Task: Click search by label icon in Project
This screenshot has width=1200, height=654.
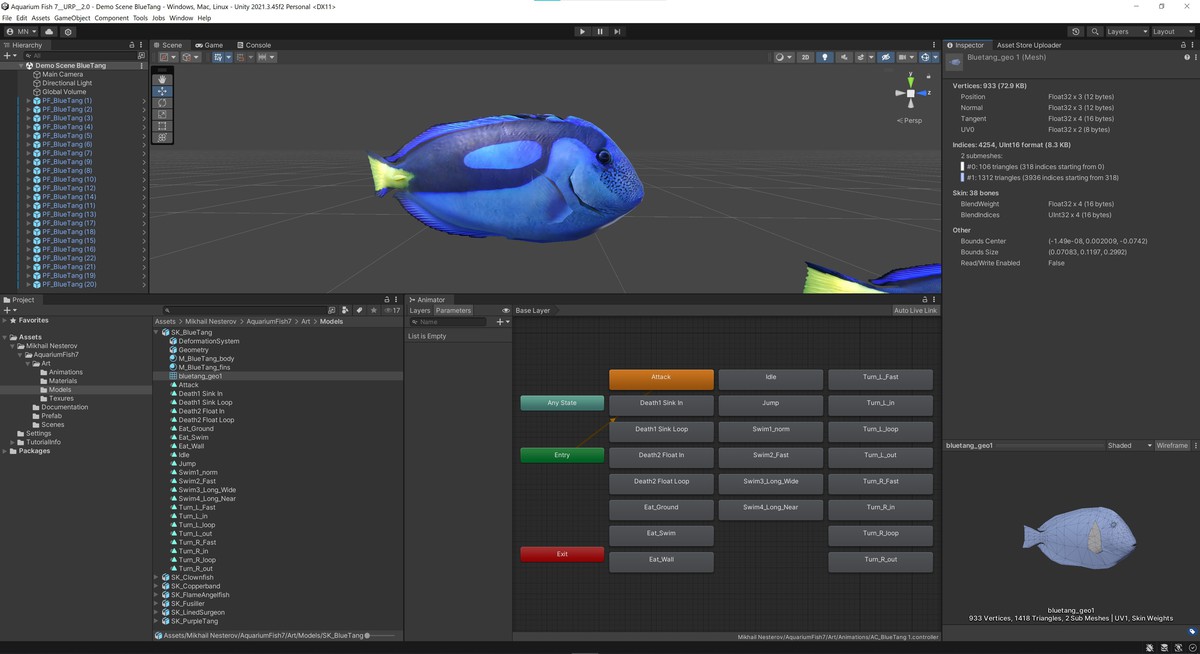Action: point(359,311)
